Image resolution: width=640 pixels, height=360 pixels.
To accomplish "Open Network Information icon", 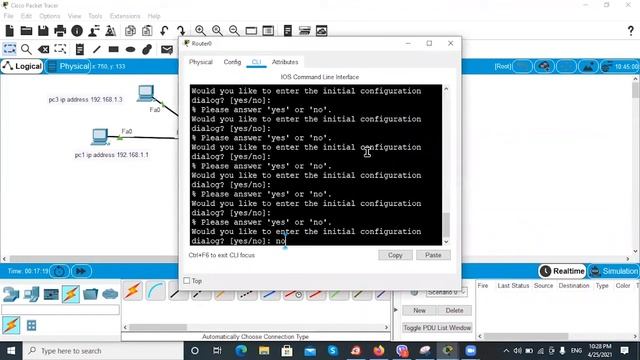I will 77,31.
